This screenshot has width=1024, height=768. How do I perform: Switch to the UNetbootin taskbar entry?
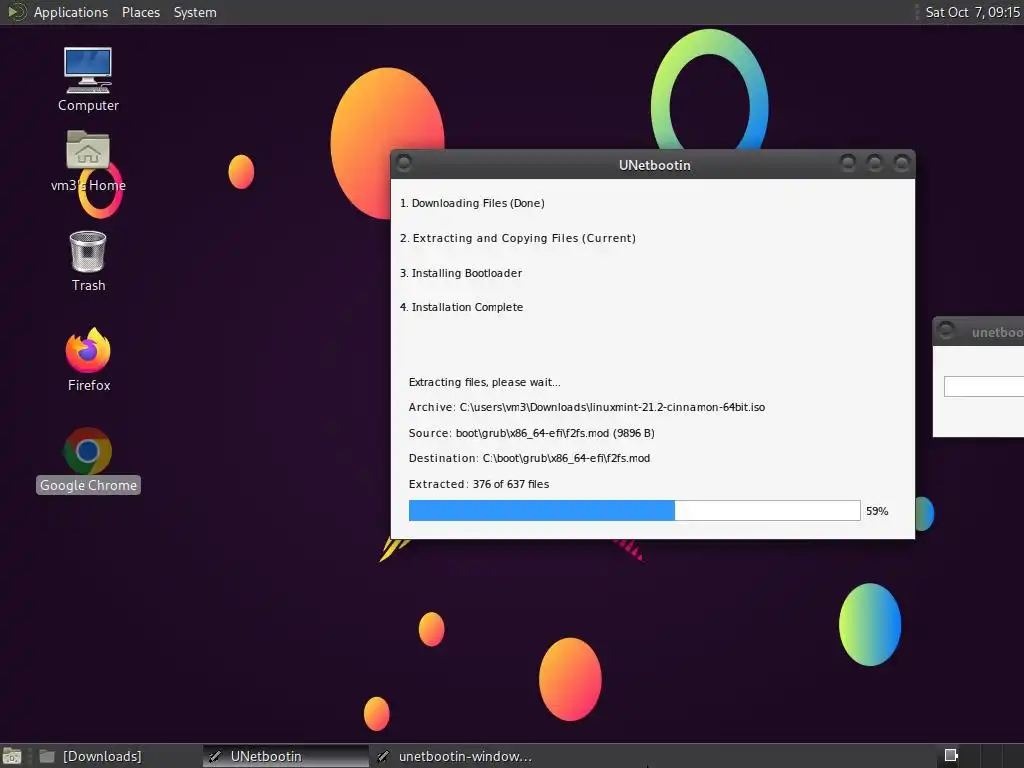point(285,756)
